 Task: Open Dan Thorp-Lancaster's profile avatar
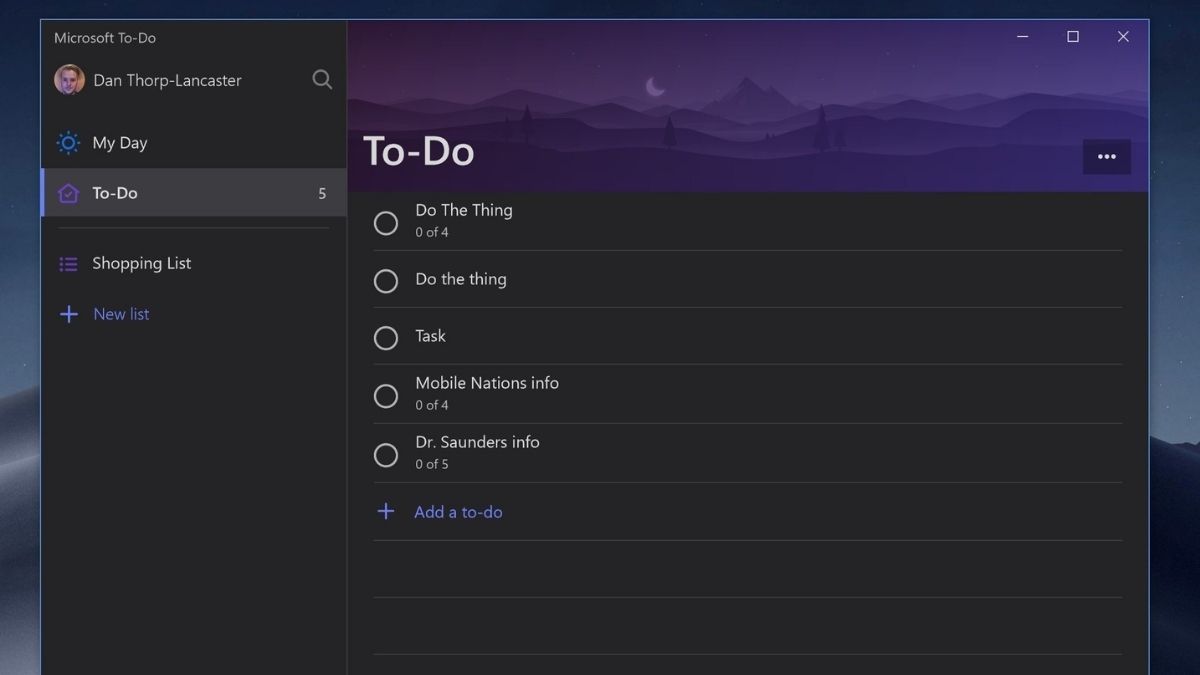tap(69, 80)
